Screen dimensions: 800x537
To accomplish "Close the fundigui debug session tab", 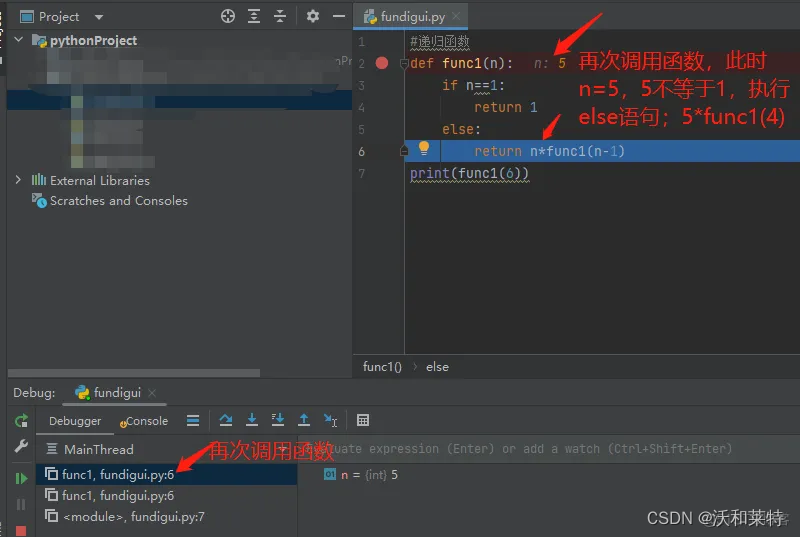I will 152,393.
